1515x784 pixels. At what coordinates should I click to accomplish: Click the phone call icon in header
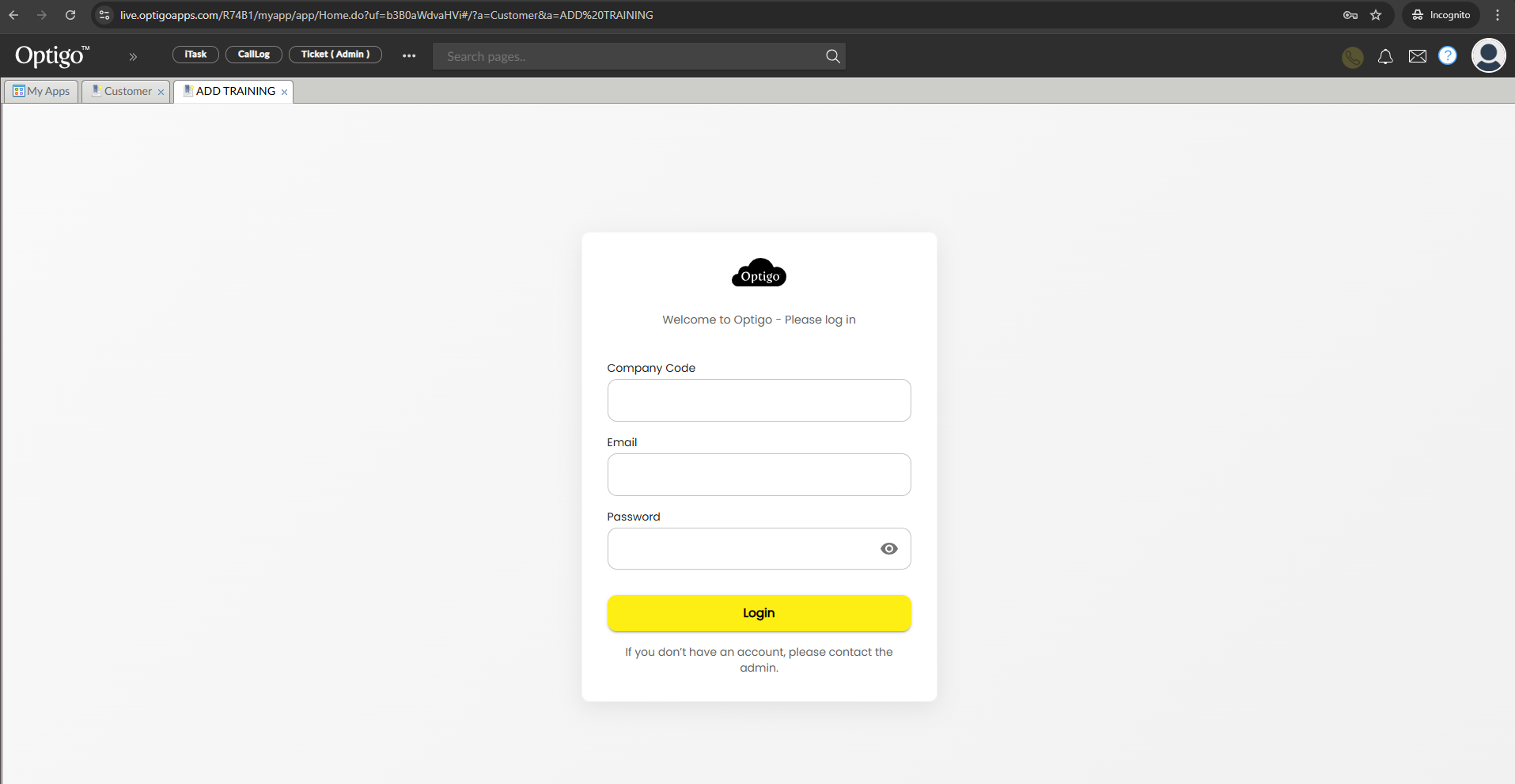[1352, 57]
